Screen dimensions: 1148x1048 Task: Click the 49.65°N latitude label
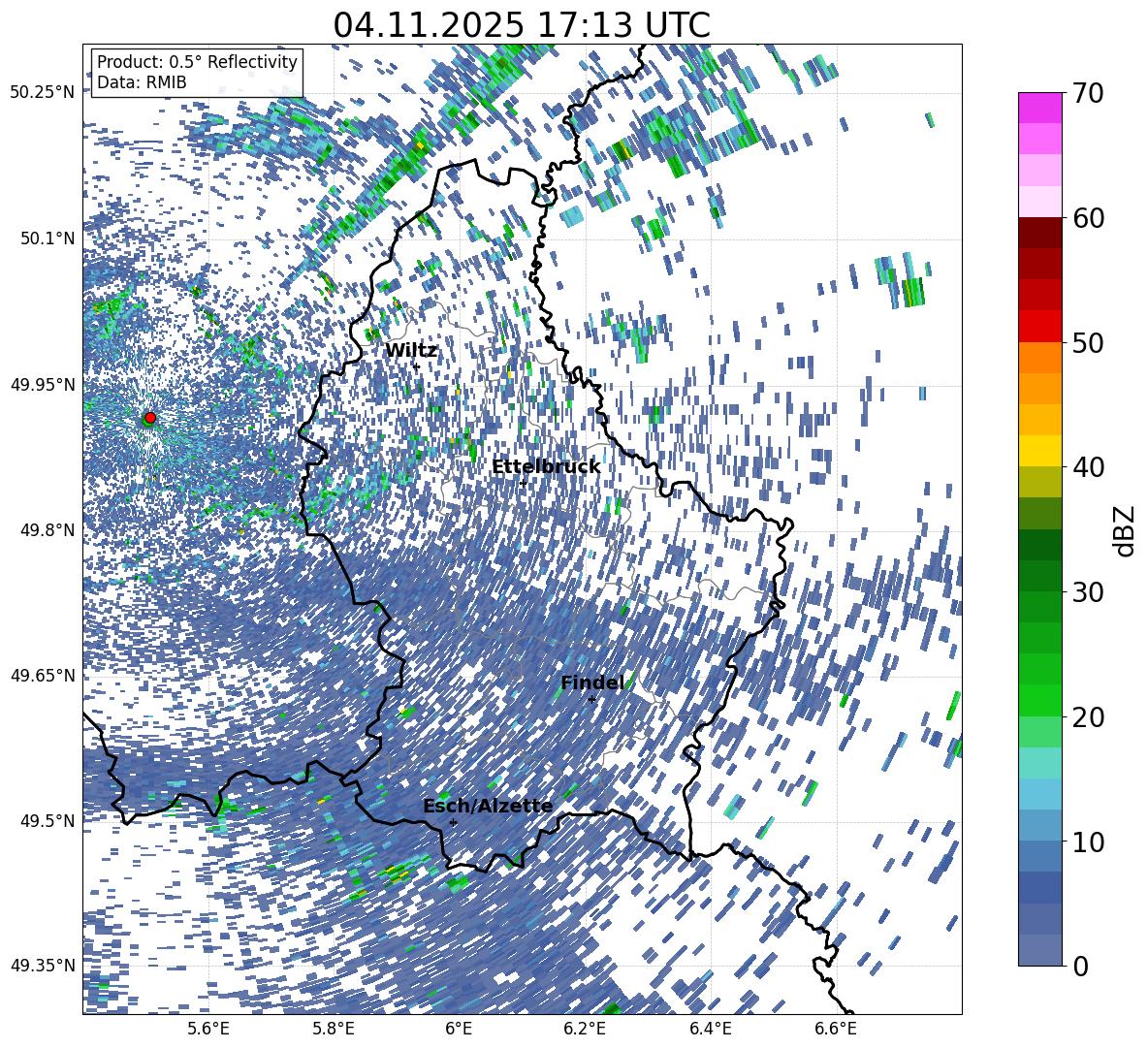43,675
